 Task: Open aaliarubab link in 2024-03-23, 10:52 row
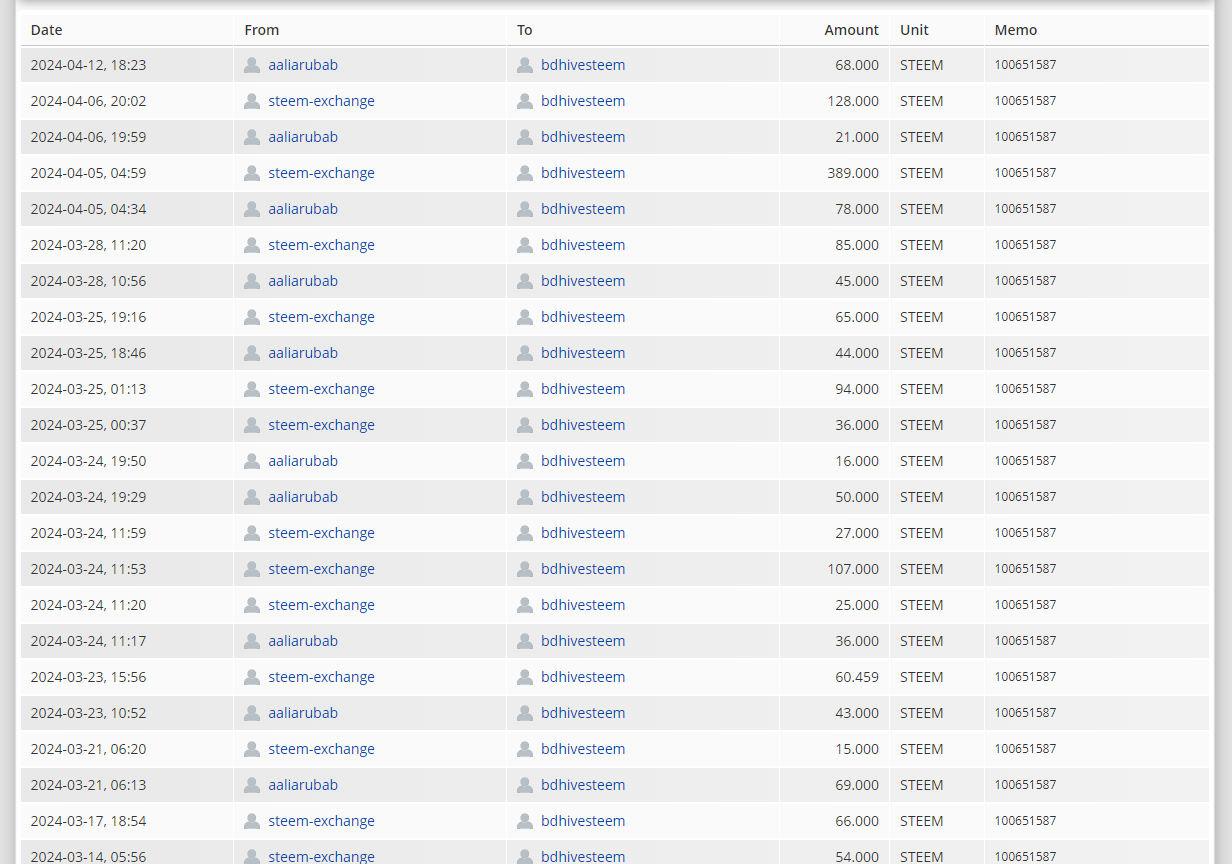click(303, 713)
